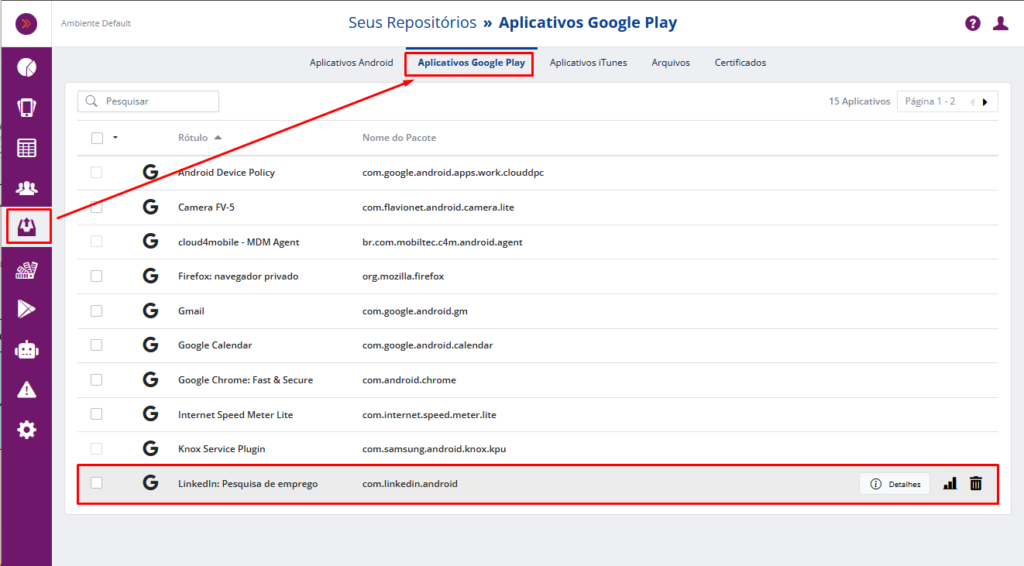Click the Google icon for Gmail row
Screen dimensions: 1024x566
pyautogui.click(x=150, y=311)
